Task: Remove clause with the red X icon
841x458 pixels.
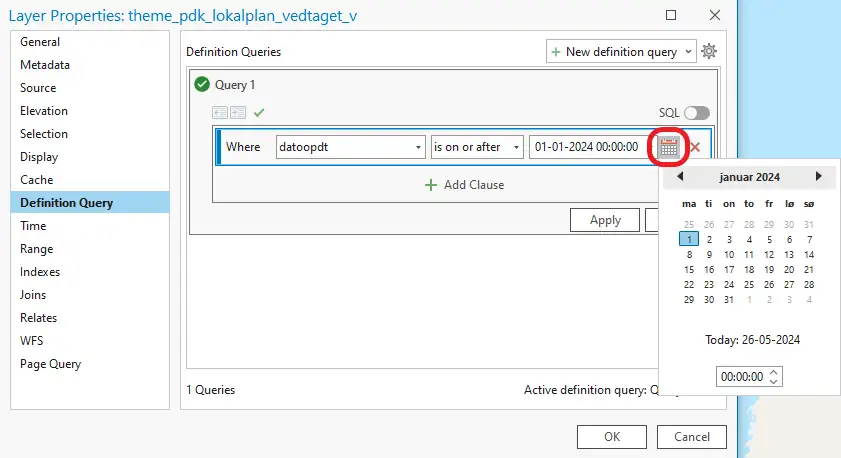Action: (695, 148)
